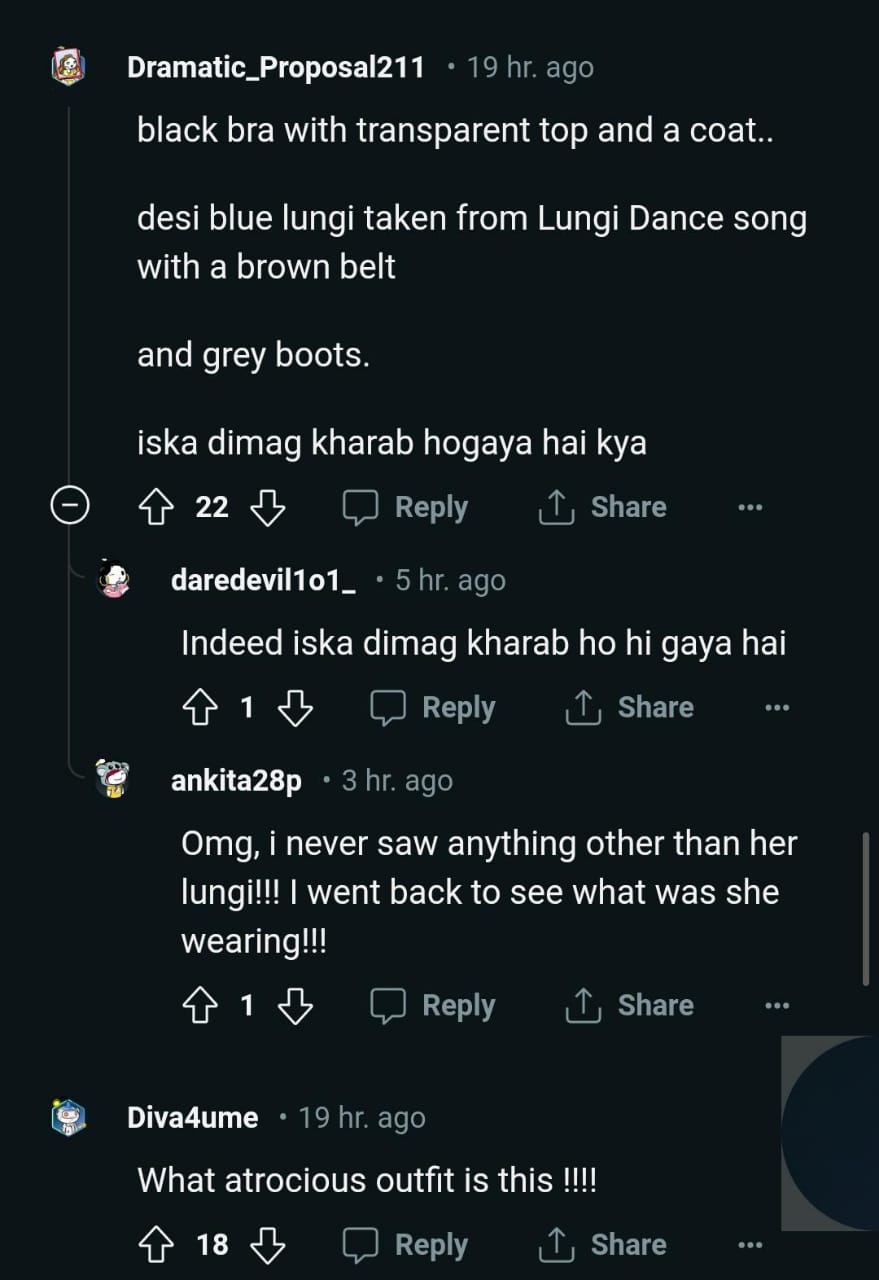Share Dramatic_Proposal211's comment
This screenshot has height=1280, width=879.
click(602, 508)
